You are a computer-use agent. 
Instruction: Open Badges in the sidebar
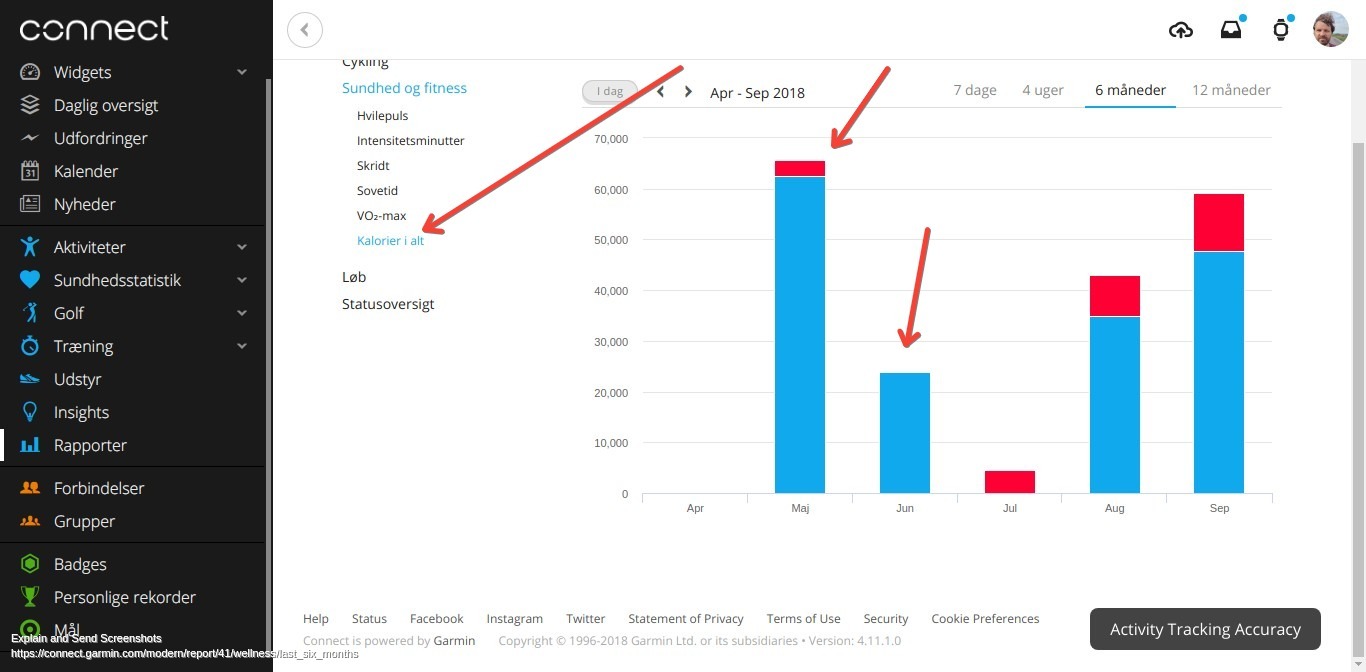point(80,564)
